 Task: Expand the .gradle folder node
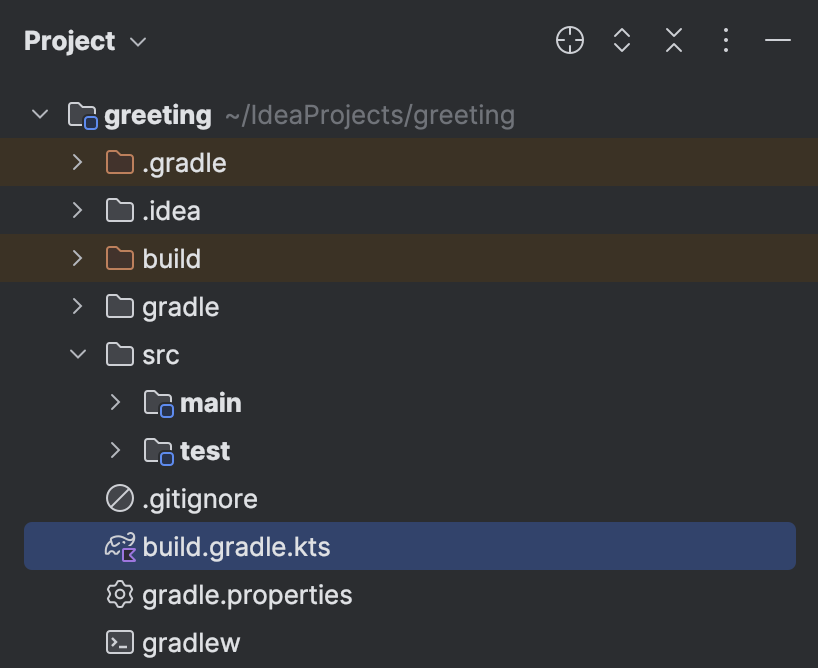click(77, 162)
